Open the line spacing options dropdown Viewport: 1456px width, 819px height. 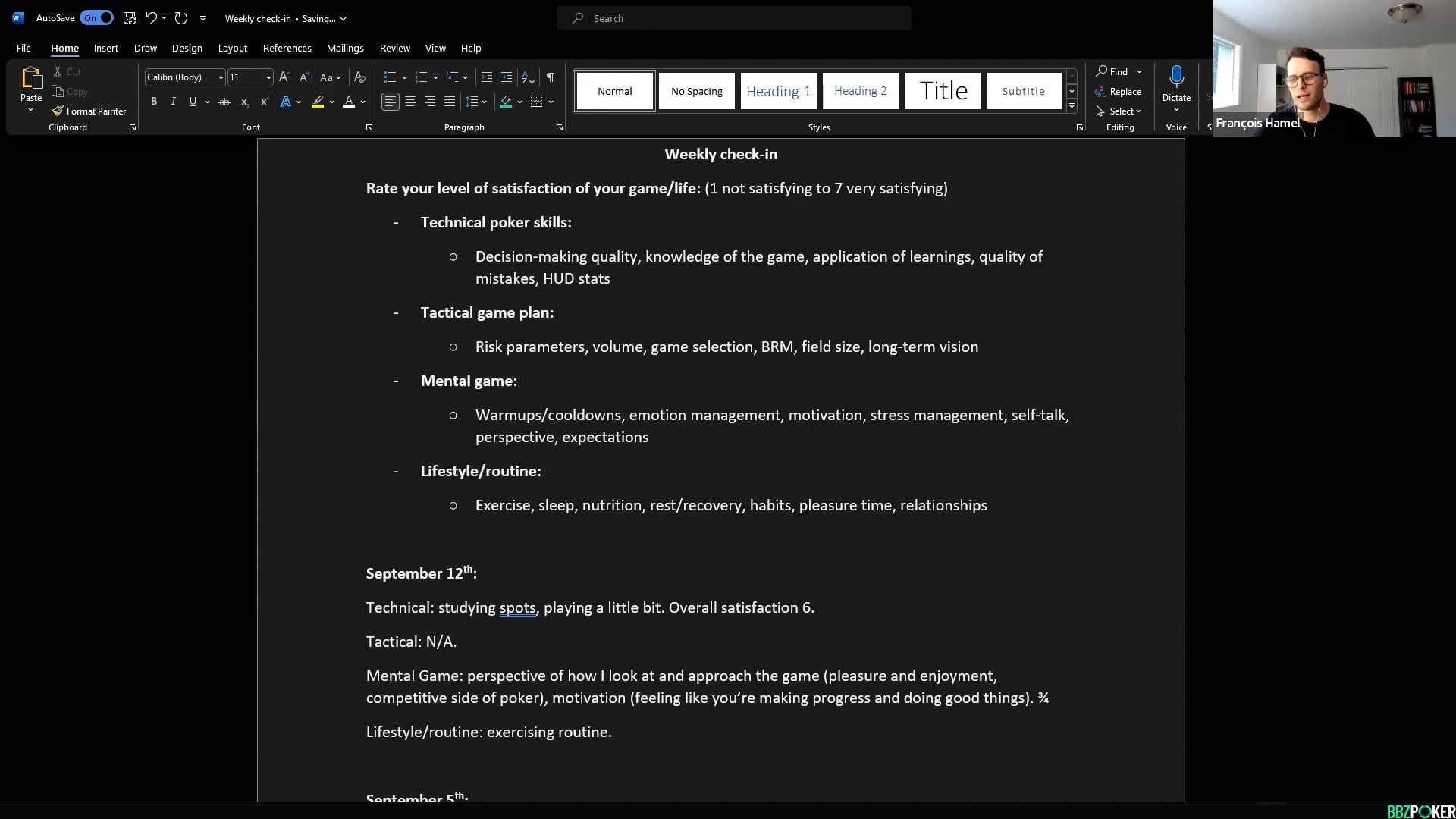483,101
